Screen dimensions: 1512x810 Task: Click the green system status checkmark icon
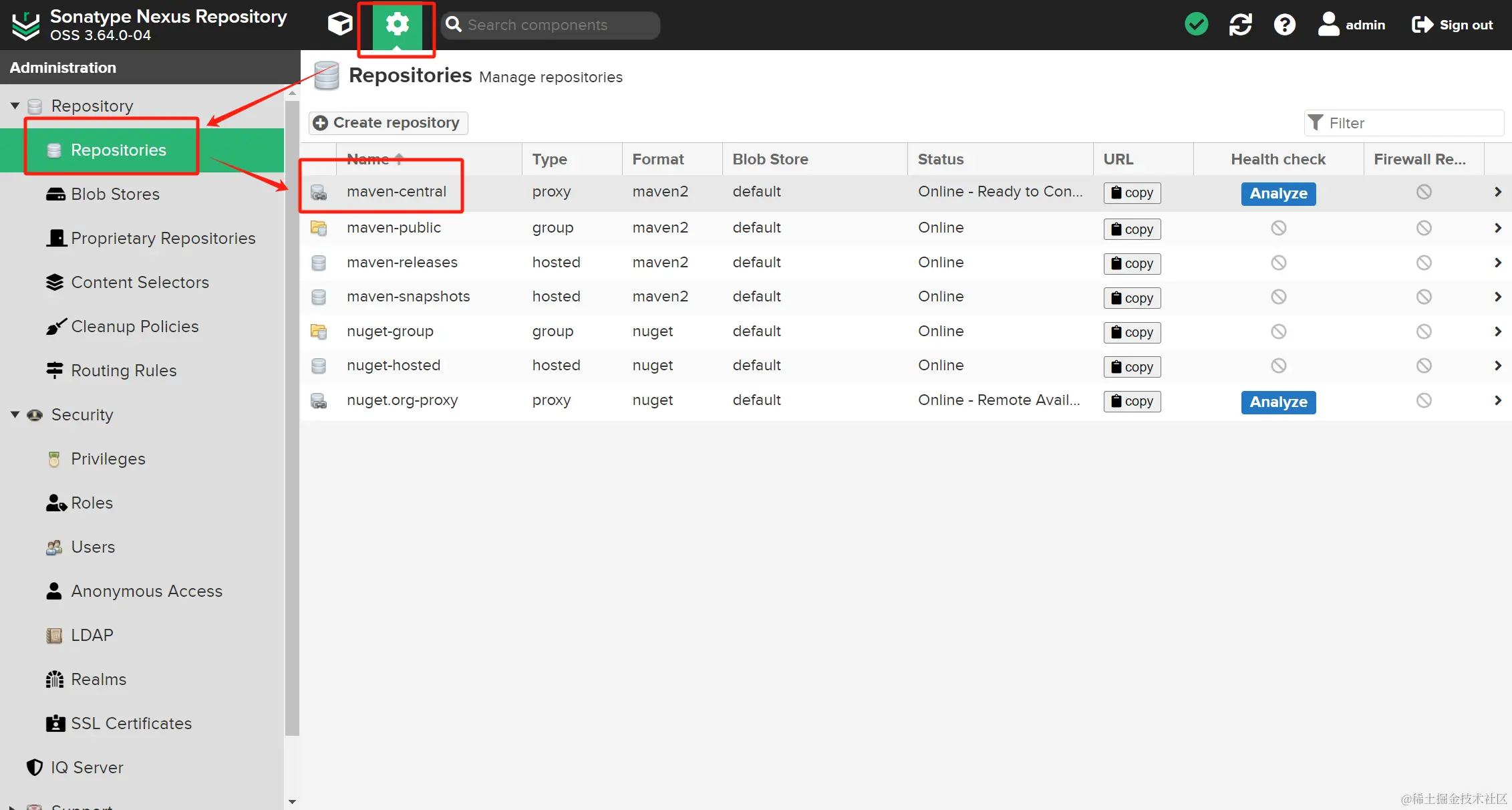coord(1196,25)
